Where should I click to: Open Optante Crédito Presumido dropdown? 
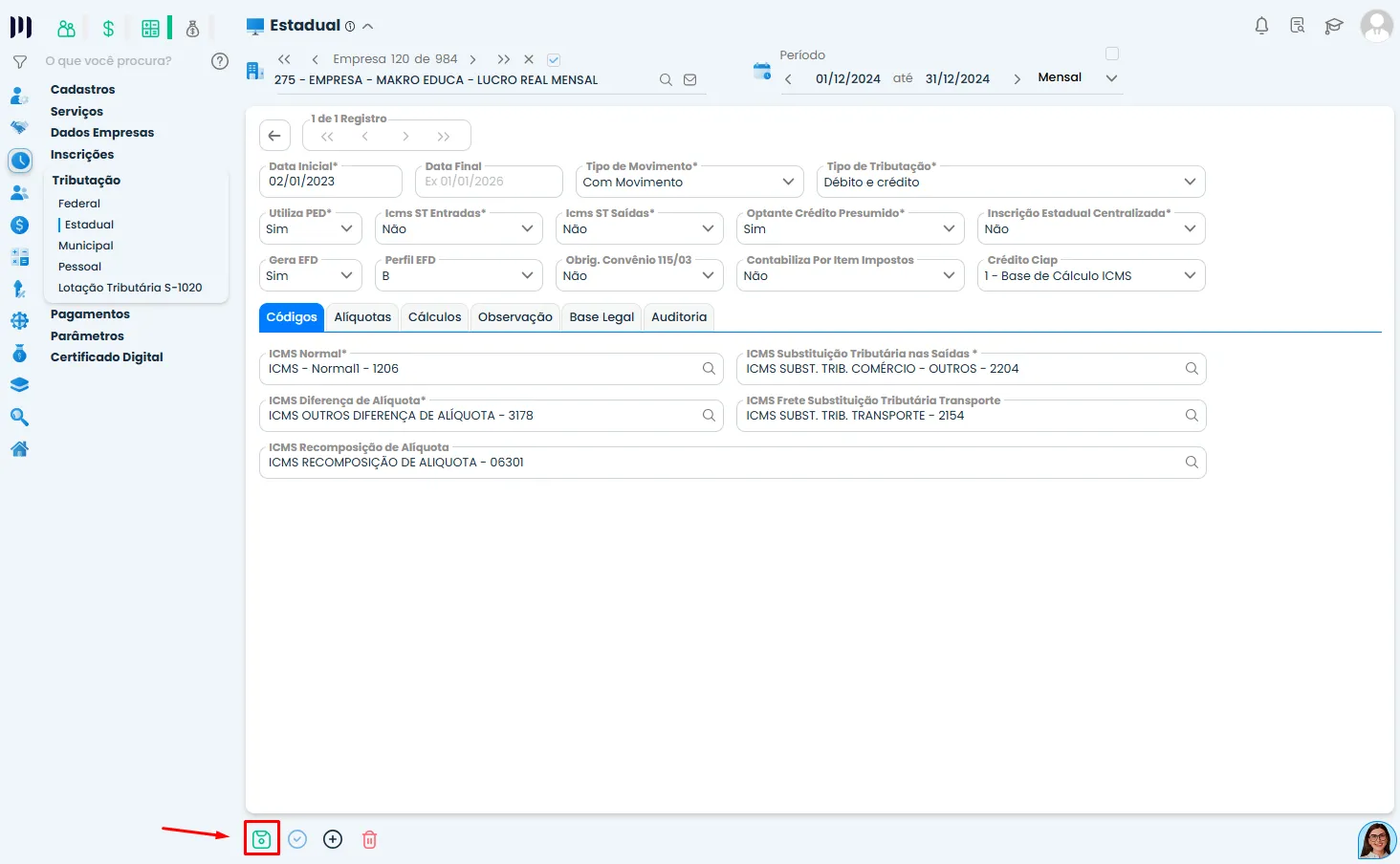click(x=850, y=228)
